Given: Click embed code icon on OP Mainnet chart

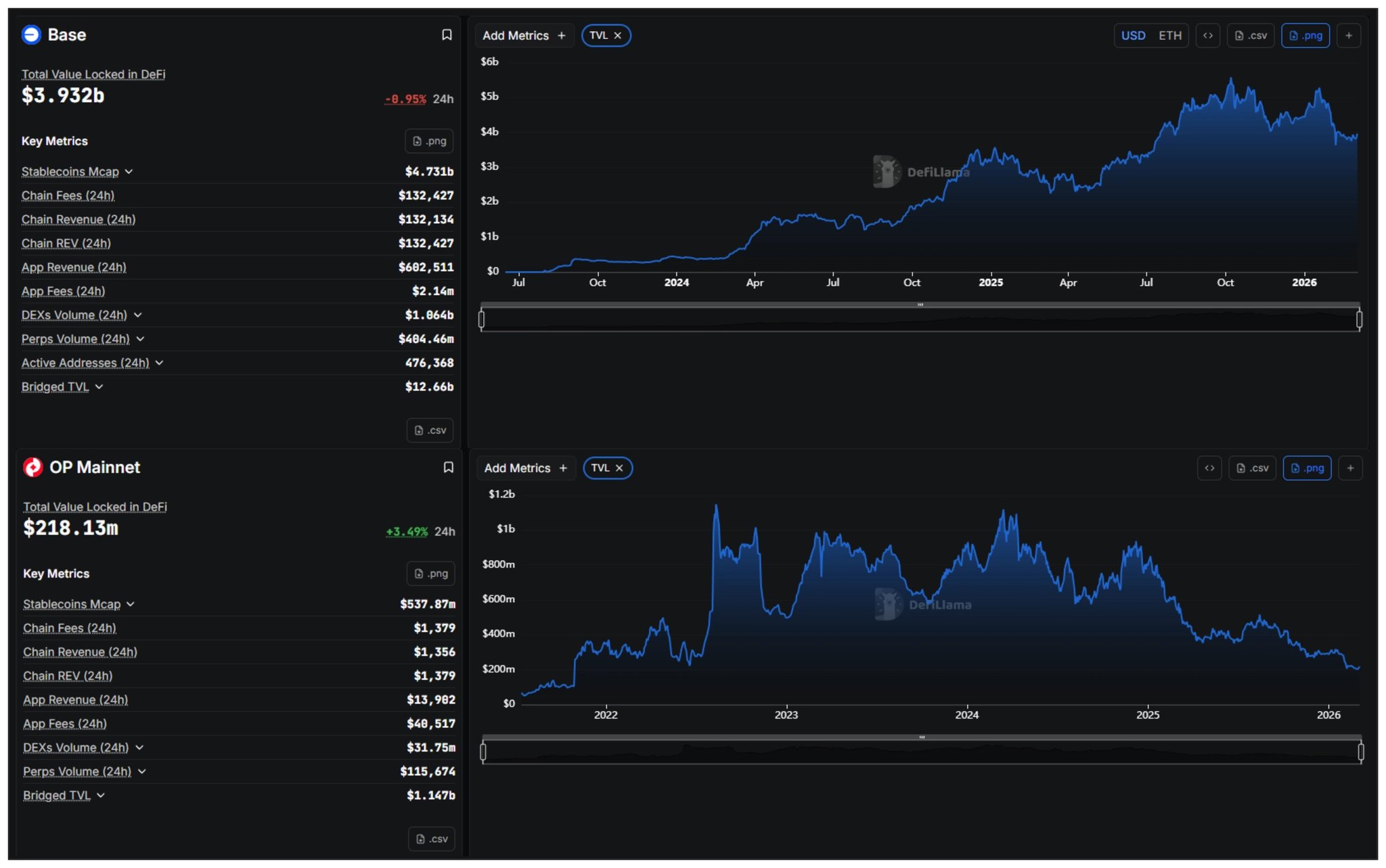Looking at the screenshot, I should [x=1209, y=468].
